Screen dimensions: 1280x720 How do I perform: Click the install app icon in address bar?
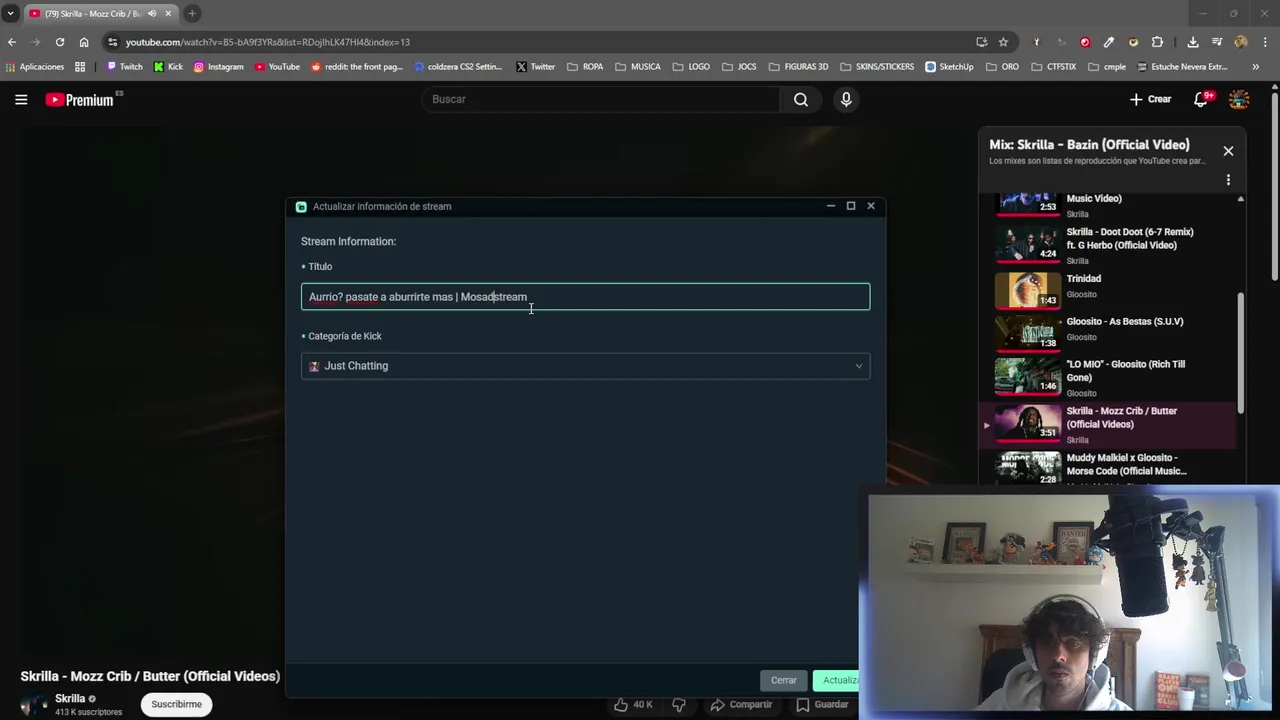coord(982,42)
